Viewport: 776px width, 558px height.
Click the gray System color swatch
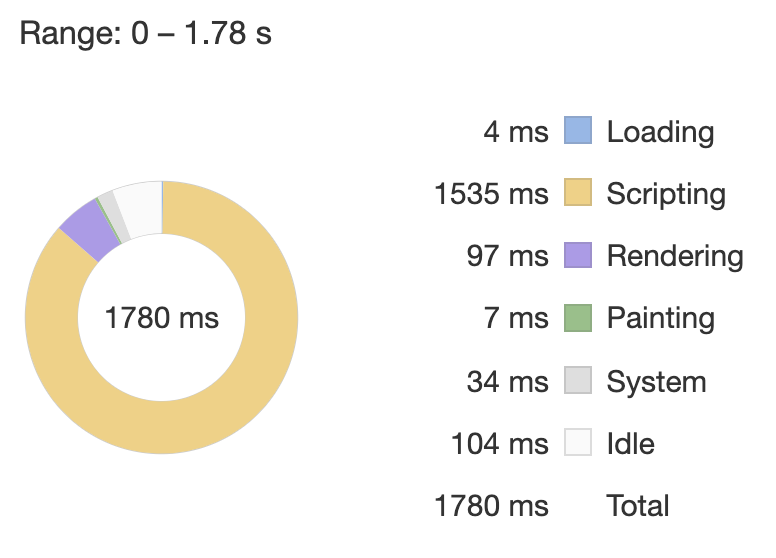tap(578, 381)
